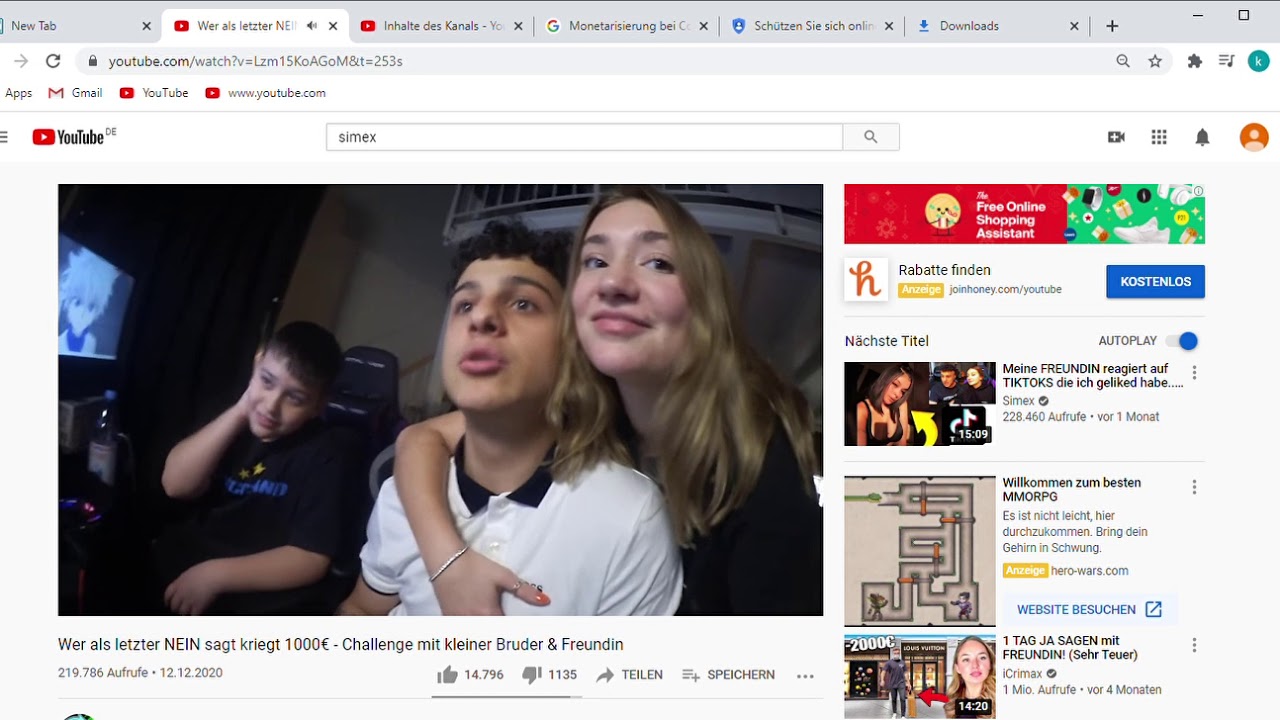Click the KOSTENLOS button

[1155, 282]
